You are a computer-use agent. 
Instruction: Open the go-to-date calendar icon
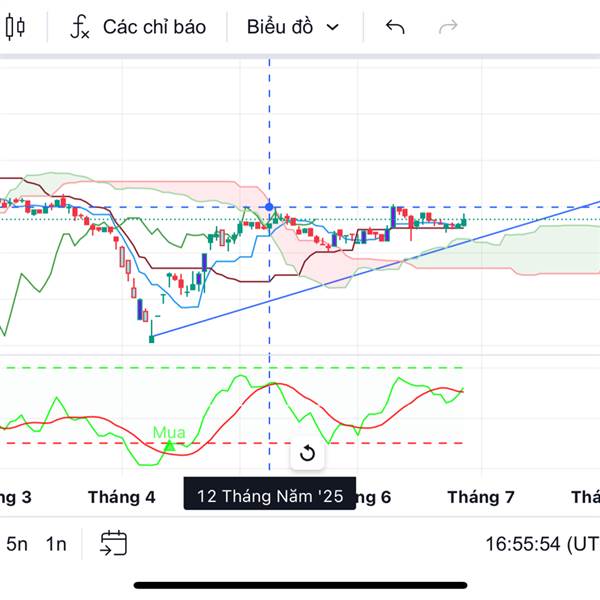pos(114,543)
